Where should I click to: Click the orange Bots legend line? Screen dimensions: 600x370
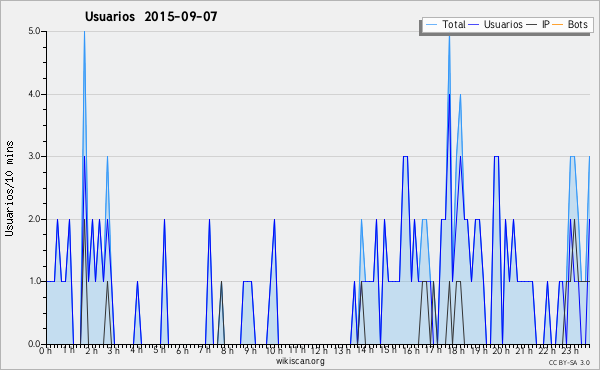point(558,24)
